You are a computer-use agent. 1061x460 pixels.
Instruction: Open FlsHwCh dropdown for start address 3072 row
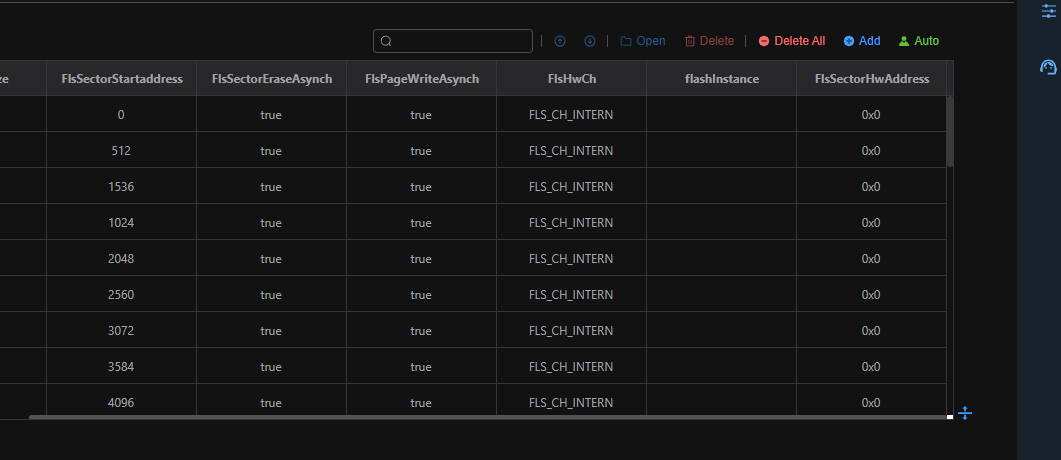tap(571, 331)
